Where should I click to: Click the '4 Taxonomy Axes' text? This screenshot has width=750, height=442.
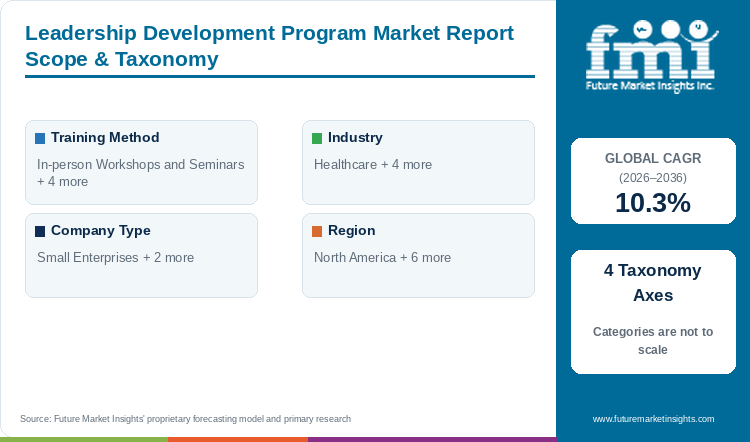point(653,283)
